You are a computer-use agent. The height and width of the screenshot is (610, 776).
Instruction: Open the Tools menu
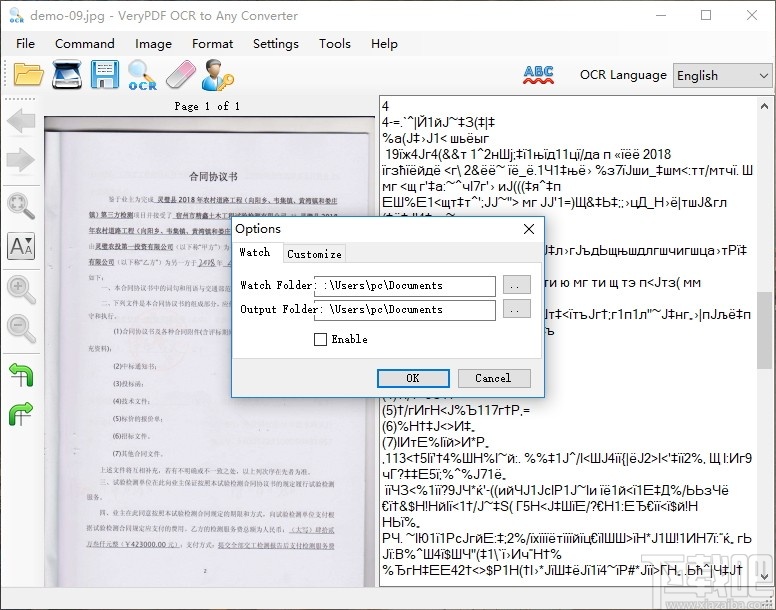click(x=335, y=44)
